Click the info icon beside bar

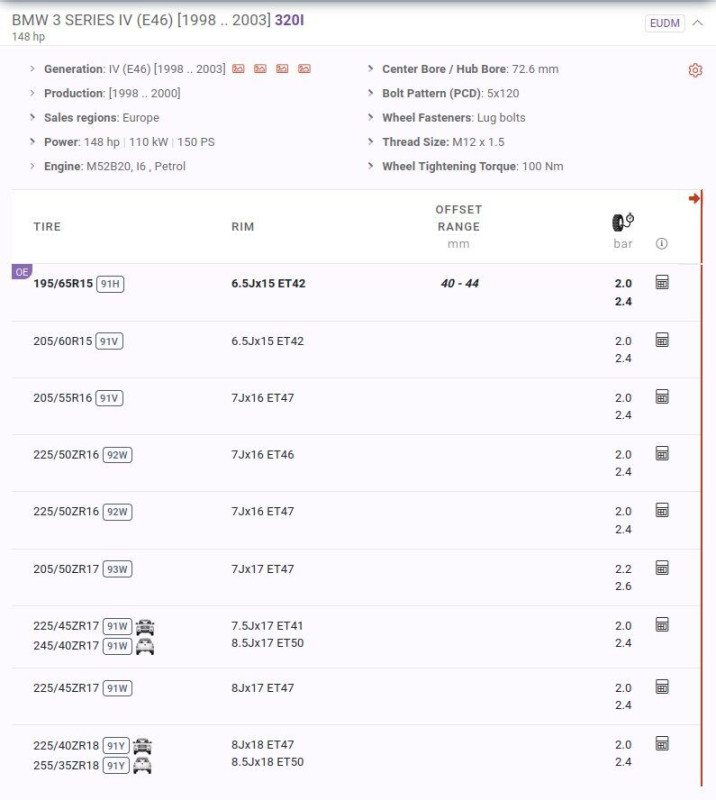(x=661, y=243)
